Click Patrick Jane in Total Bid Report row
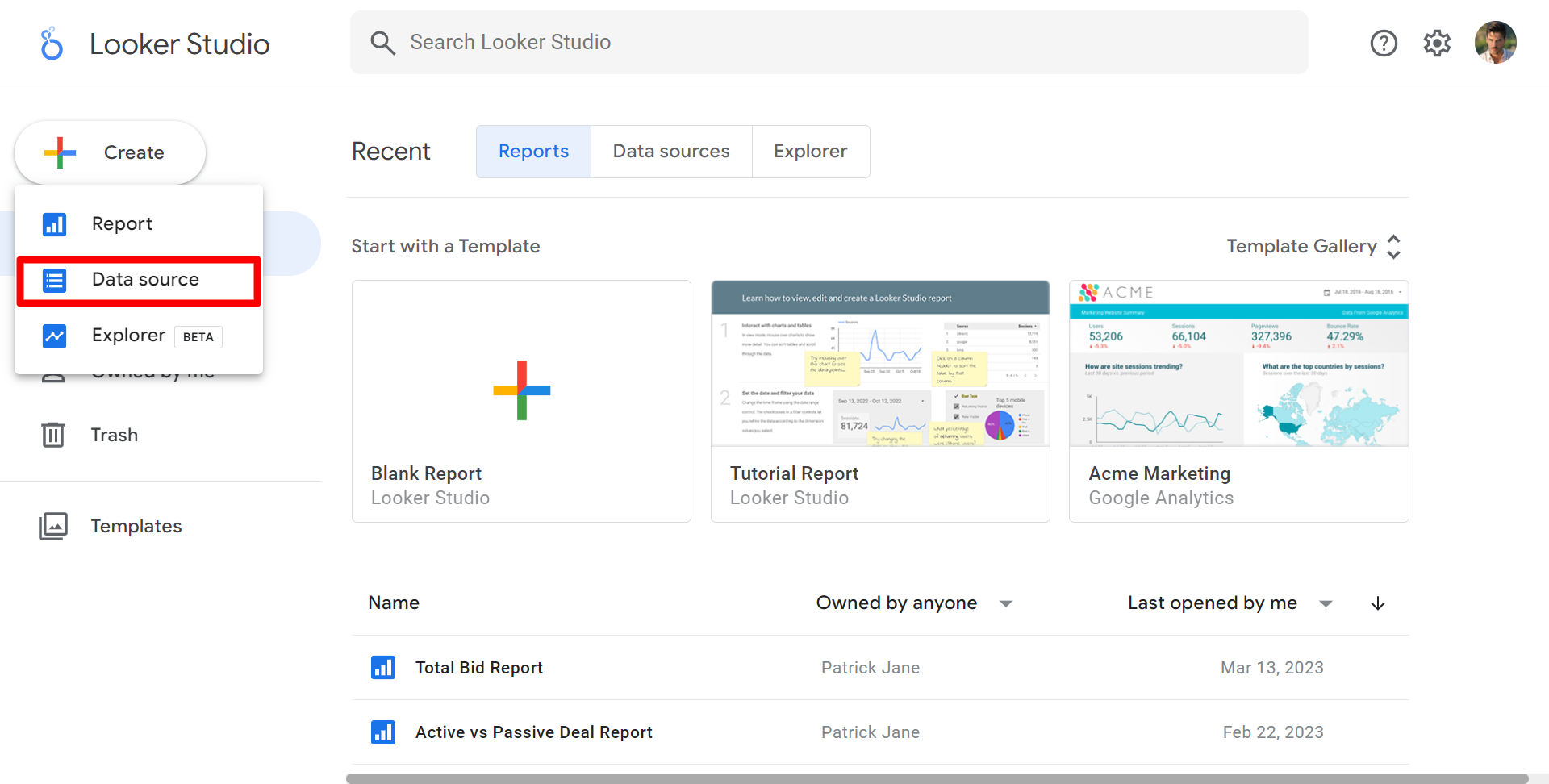This screenshot has width=1549, height=784. point(871,668)
